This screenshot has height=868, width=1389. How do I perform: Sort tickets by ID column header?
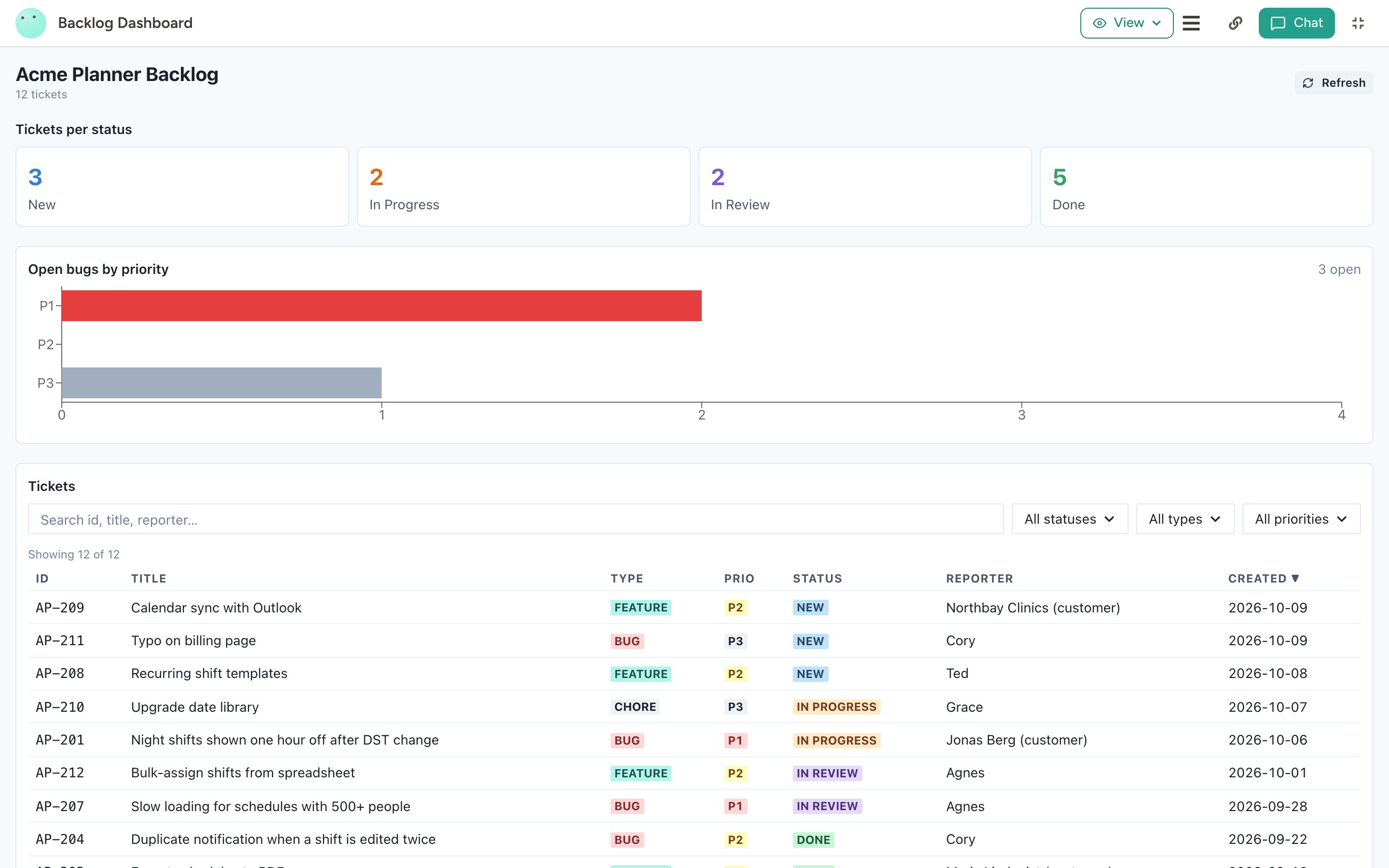pos(42,578)
